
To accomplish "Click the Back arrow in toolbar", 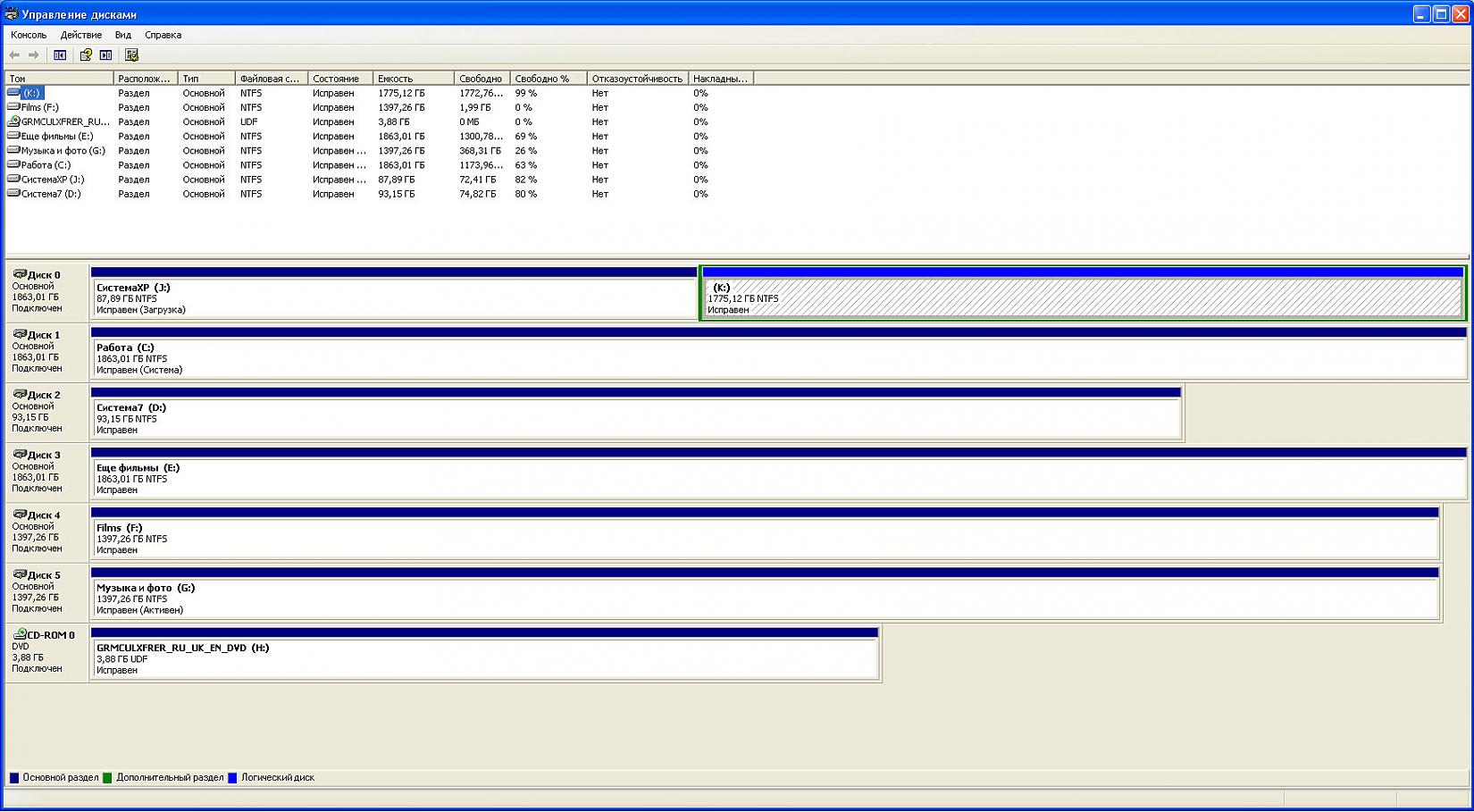I will pos(14,55).
